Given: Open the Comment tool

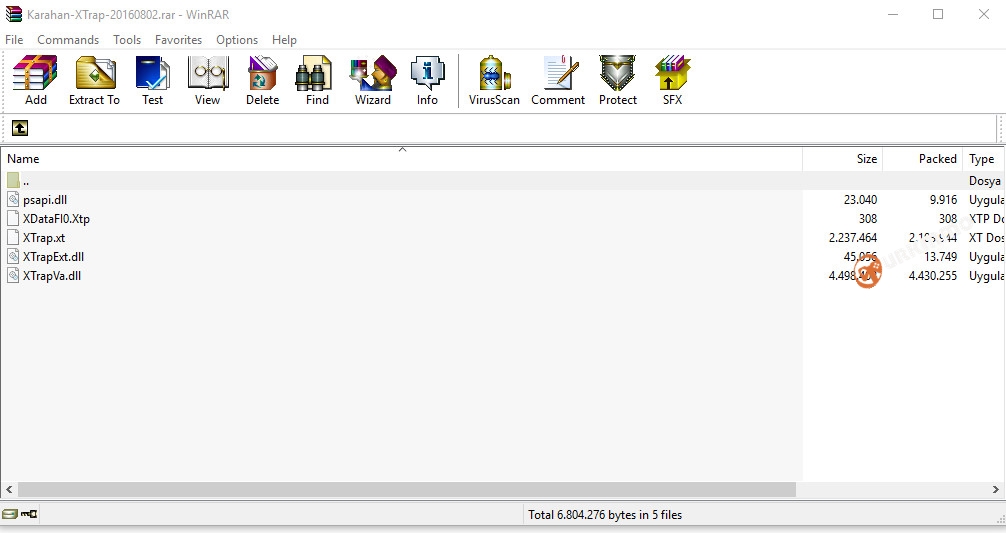Looking at the screenshot, I should click(560, 72).
